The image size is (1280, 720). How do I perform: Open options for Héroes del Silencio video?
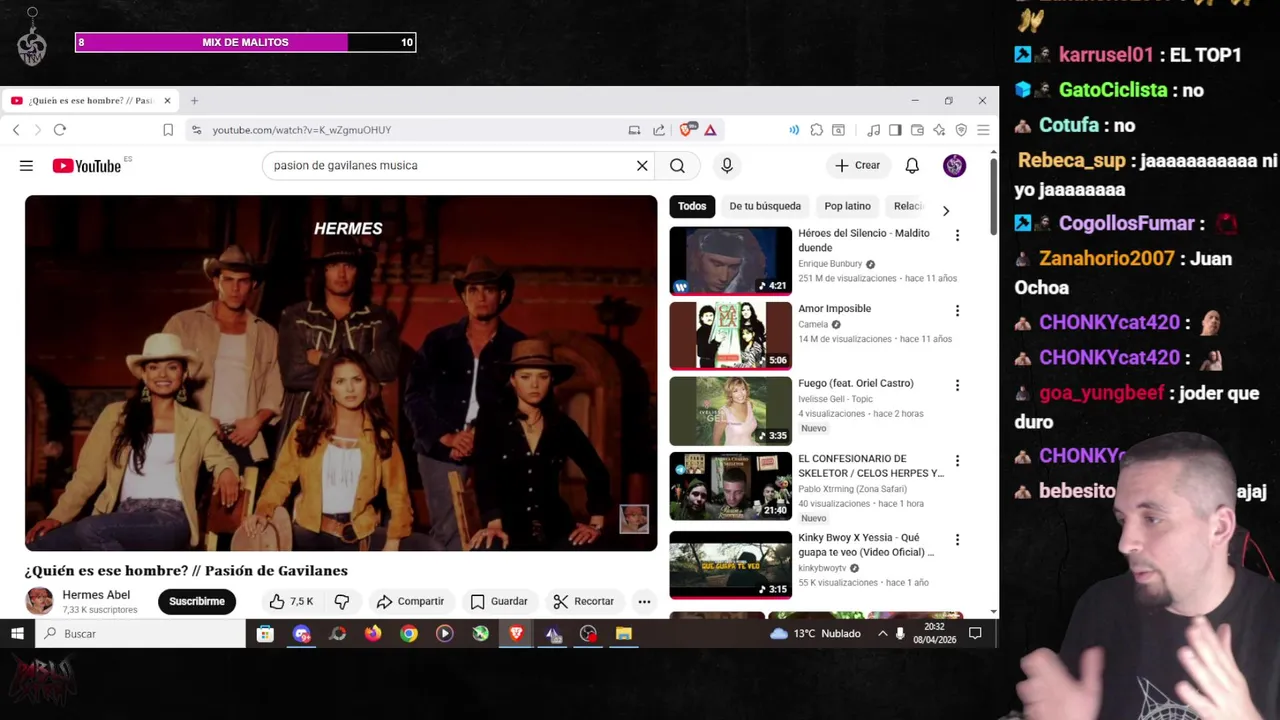(957, 236)
